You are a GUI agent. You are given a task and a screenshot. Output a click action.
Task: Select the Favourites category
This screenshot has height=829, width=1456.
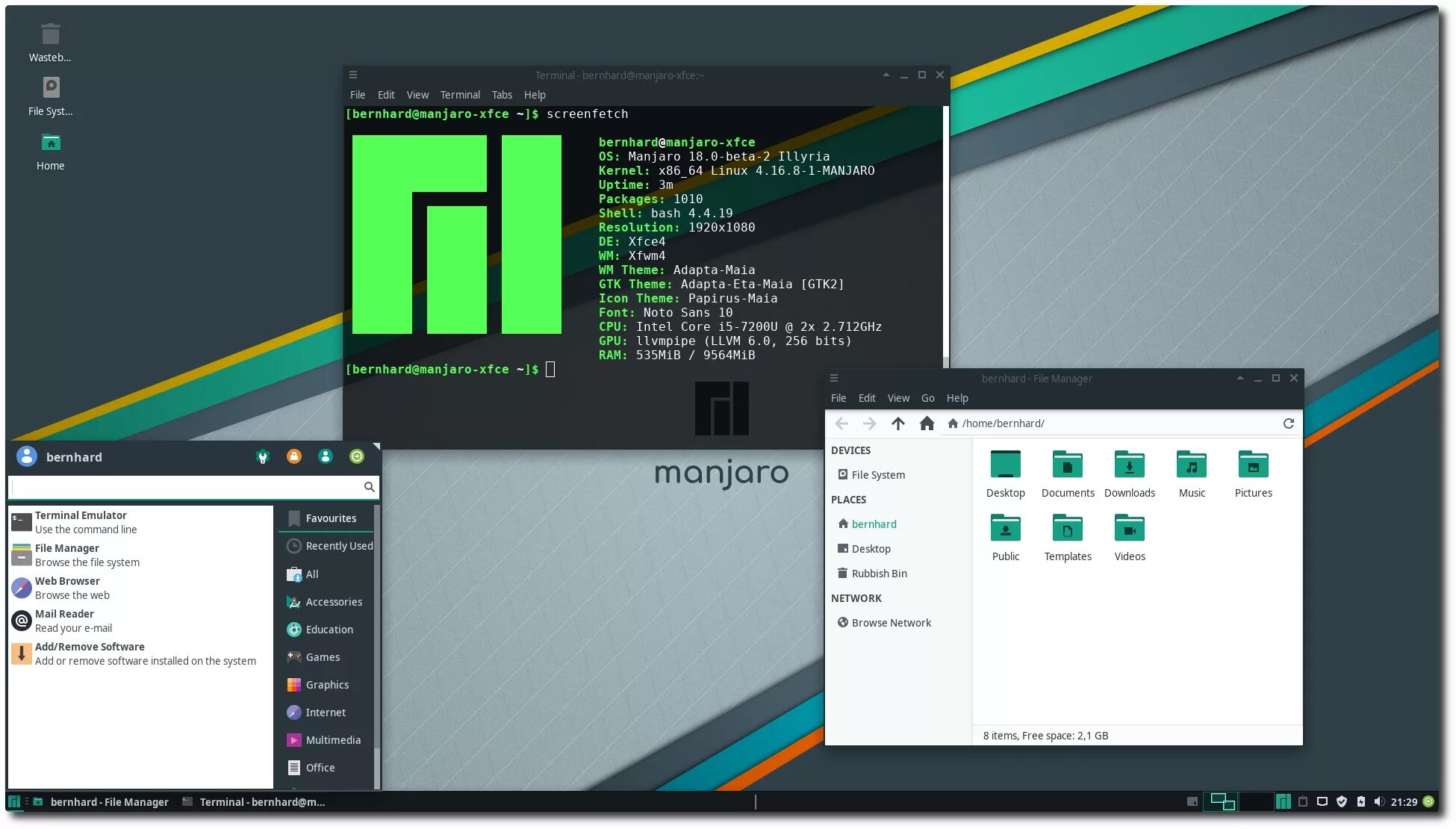click(x=326, y=518)
